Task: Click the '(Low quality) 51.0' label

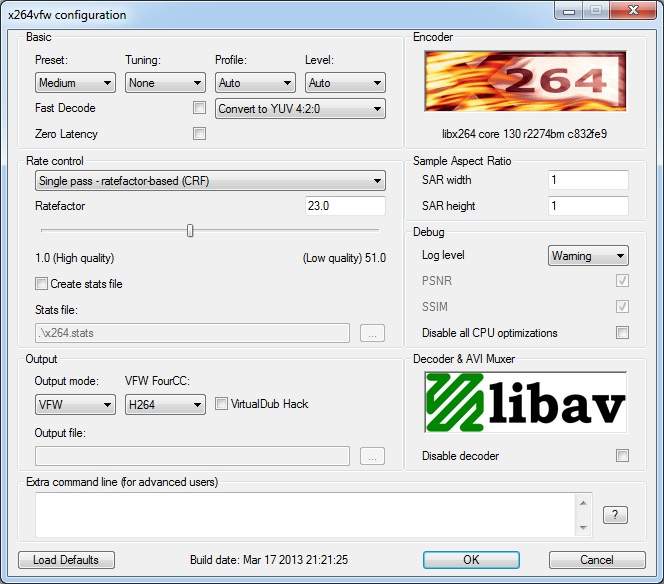Action: (x=344, y=258)
